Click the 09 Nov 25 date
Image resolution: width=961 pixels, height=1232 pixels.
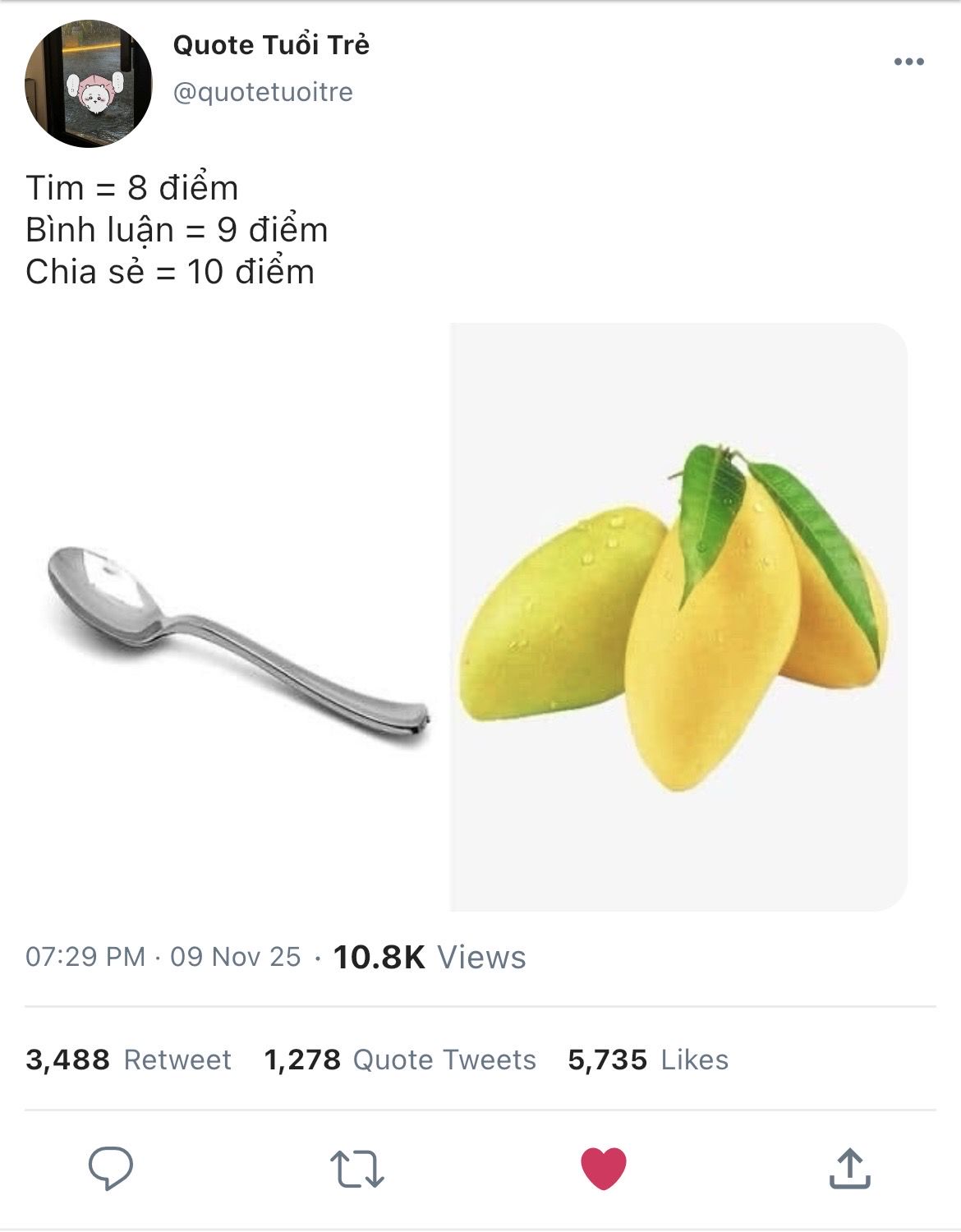pos(236,957)
